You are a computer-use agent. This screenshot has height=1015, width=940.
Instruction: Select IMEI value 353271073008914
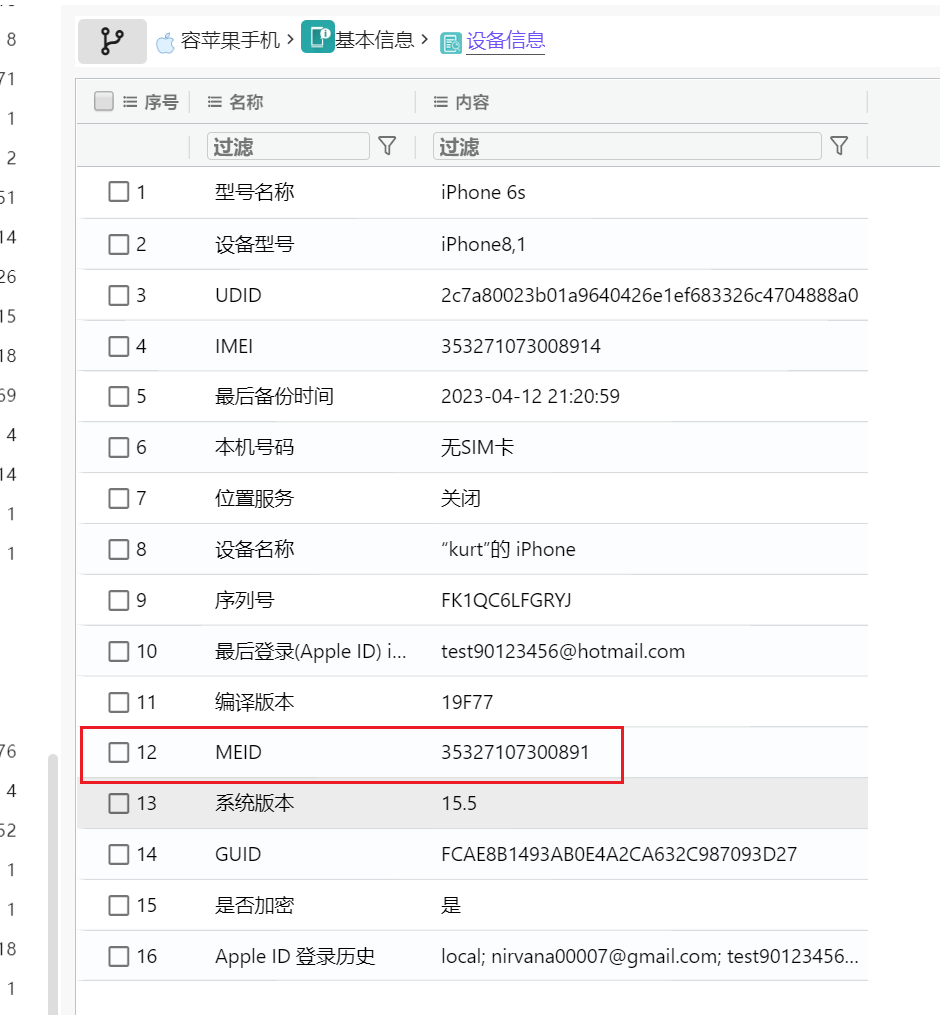pos(520,346)
